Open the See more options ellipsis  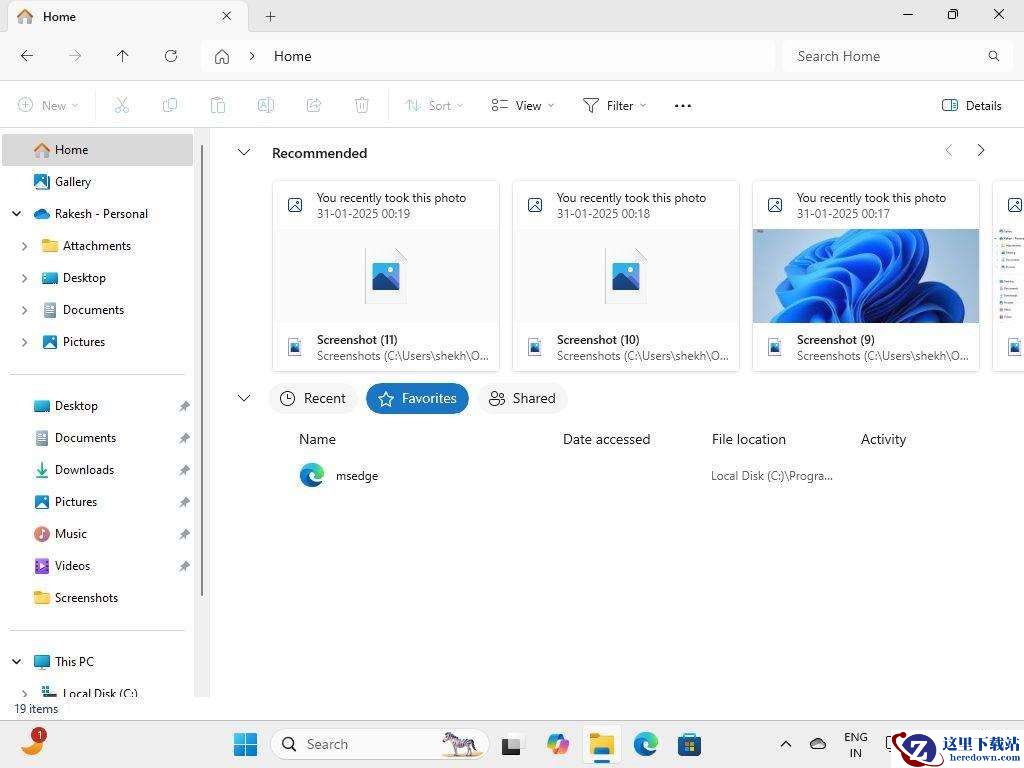tap(682, 106)
